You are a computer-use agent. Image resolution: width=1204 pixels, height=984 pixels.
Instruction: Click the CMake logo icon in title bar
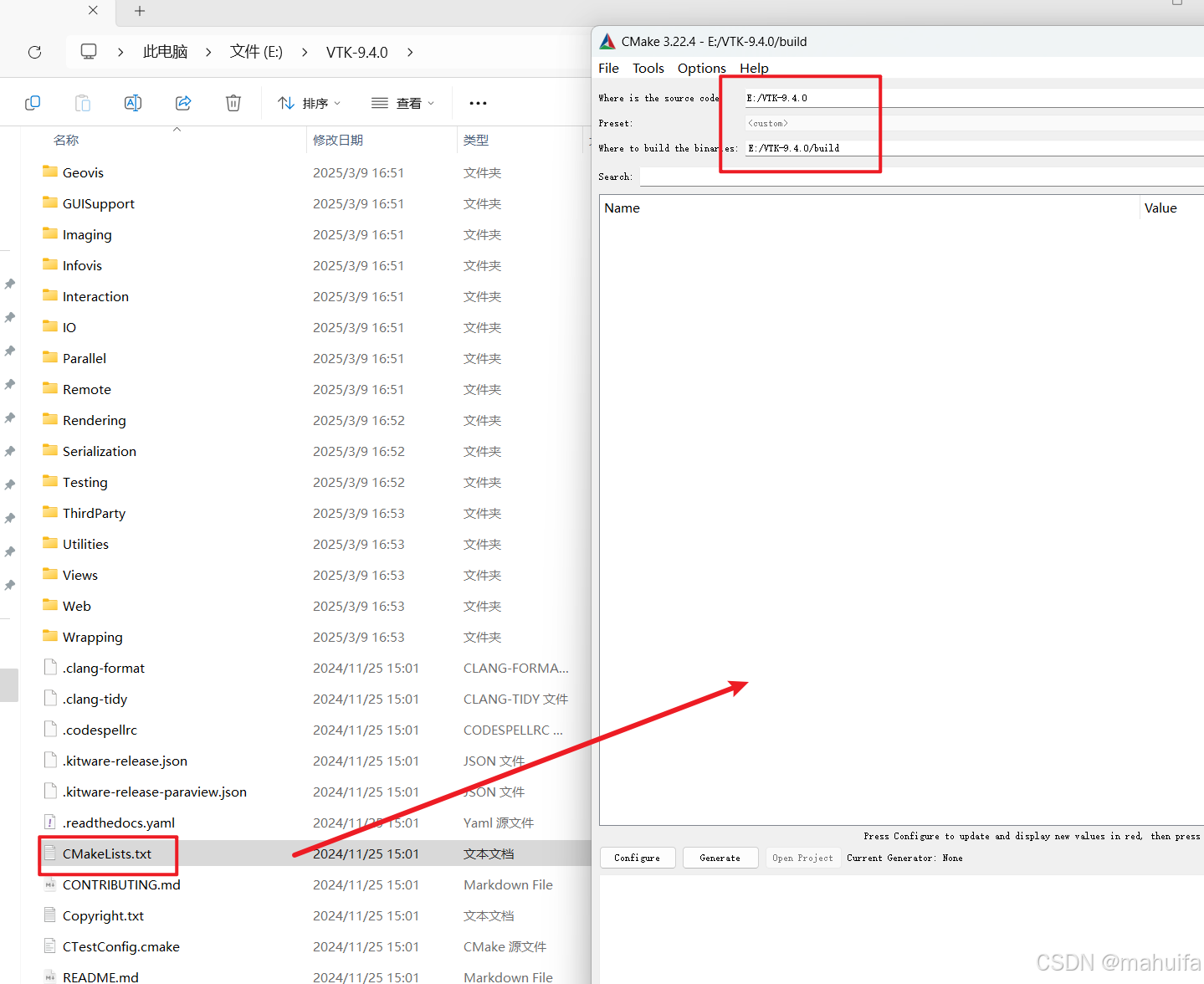[607, 41]
